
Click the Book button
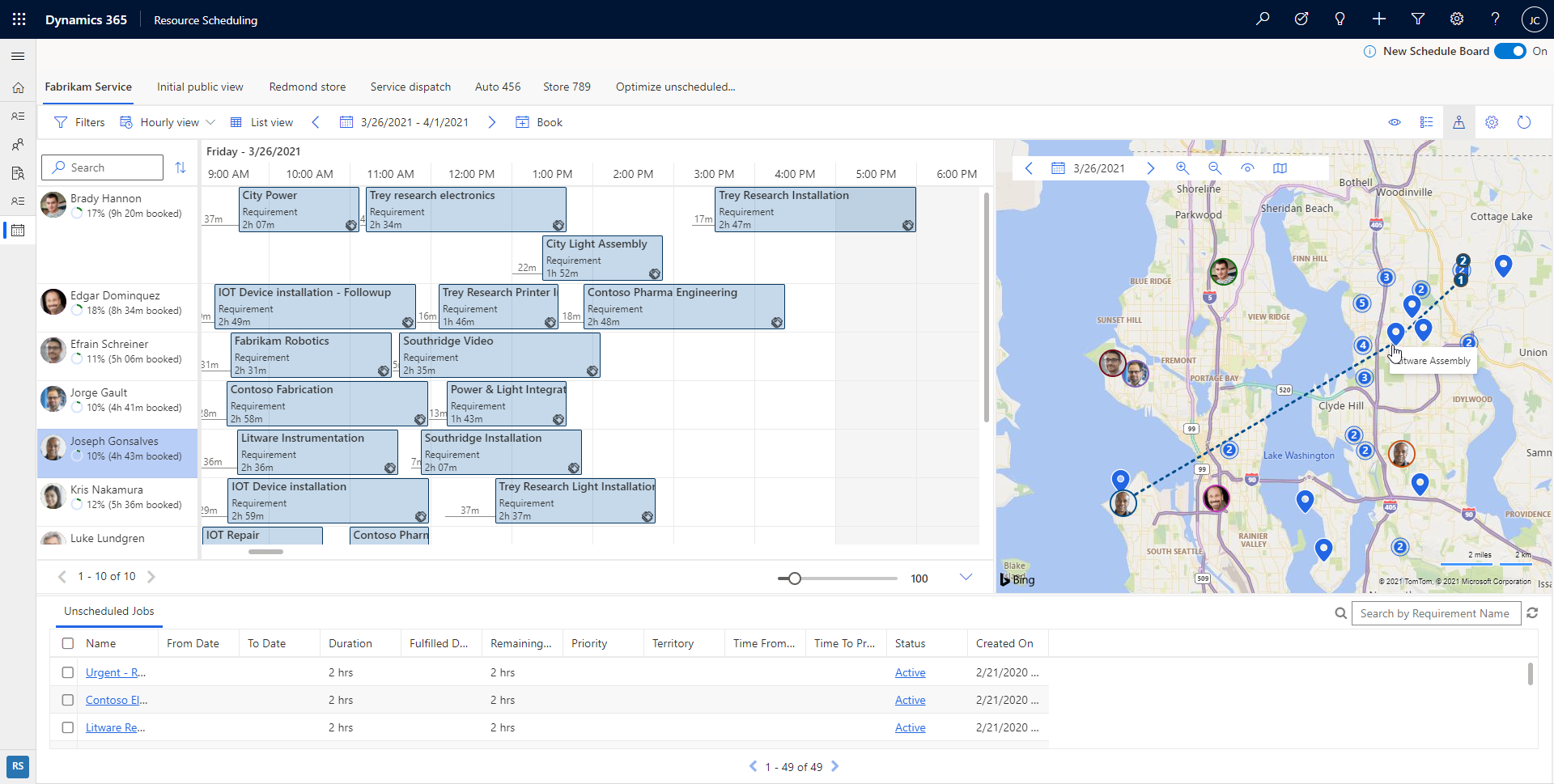[x=539, y=122]
